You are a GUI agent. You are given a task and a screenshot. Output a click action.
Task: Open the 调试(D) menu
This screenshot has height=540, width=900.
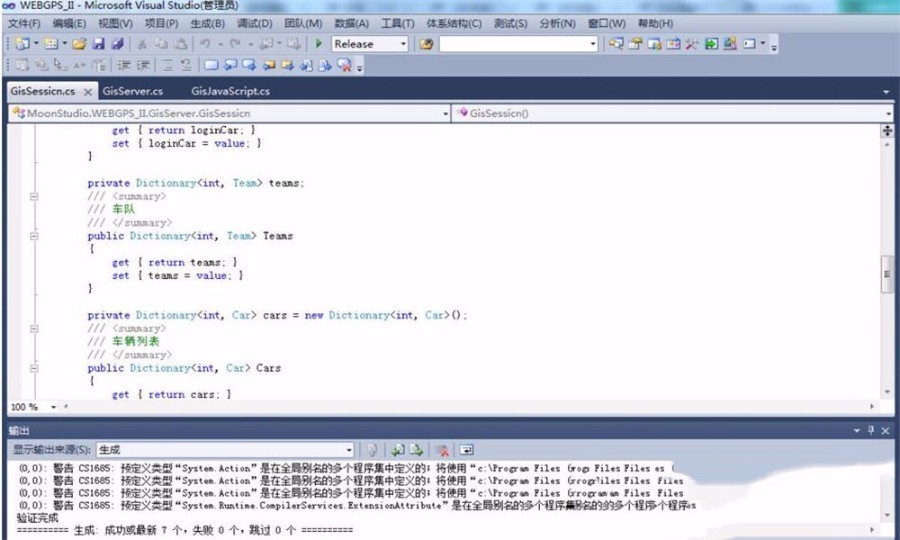254,23
